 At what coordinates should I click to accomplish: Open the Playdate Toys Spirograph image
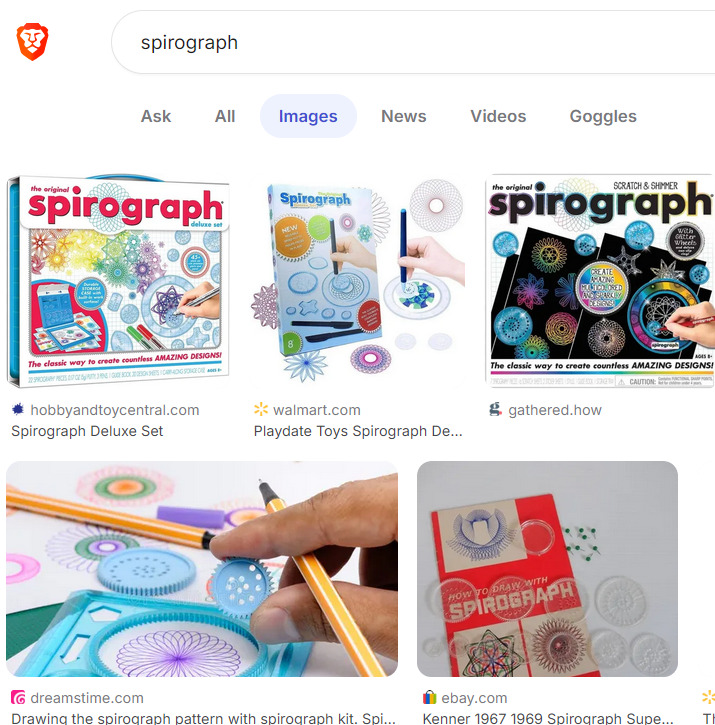coord(358,281)
